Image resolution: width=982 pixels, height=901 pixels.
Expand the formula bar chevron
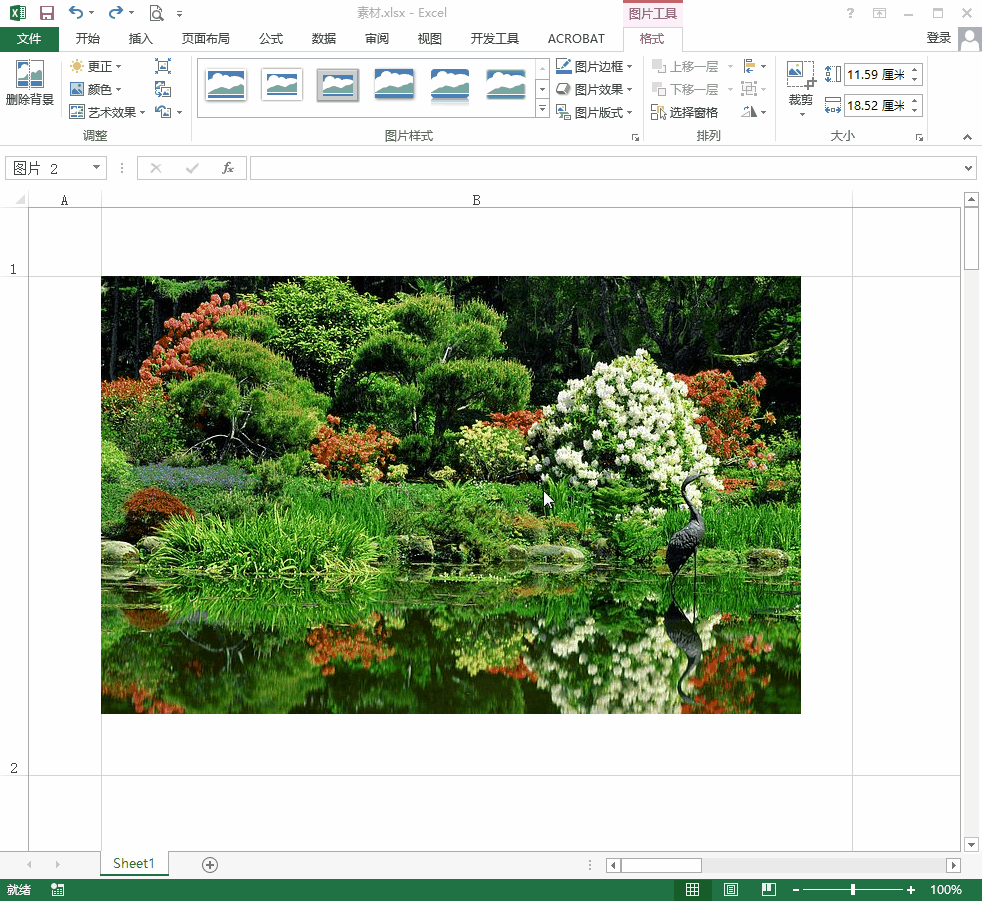click(968, 168)
